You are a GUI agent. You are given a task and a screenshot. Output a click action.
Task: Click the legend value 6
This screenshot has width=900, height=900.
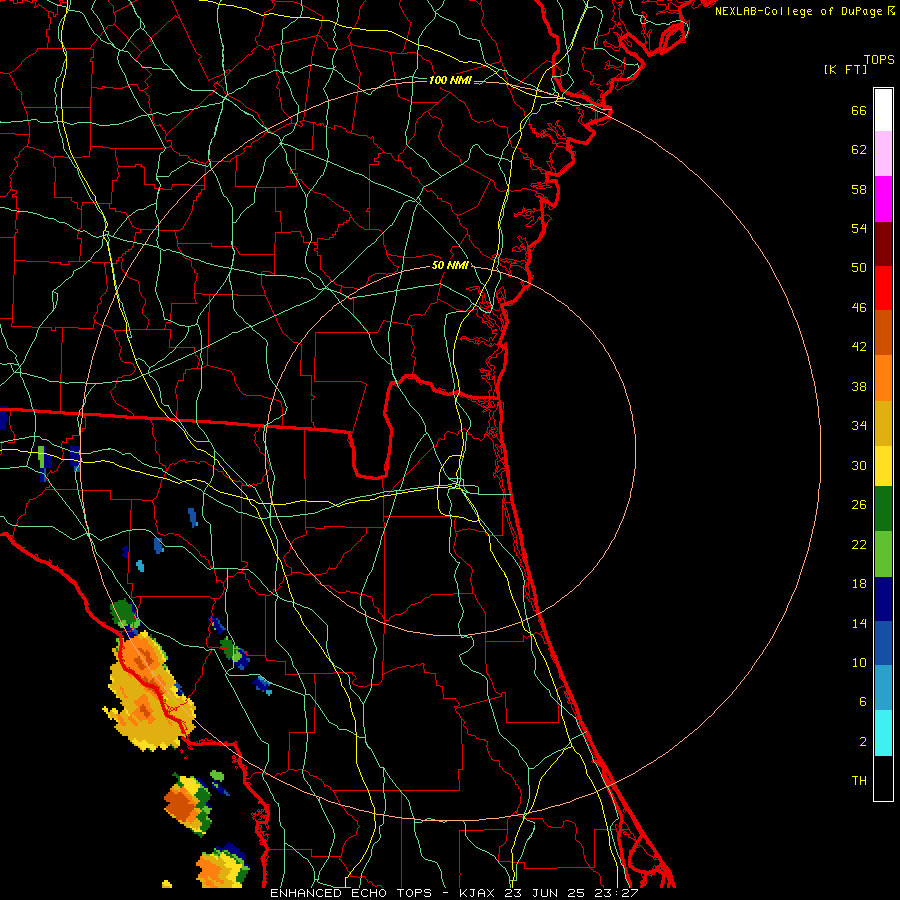[863, 702]
